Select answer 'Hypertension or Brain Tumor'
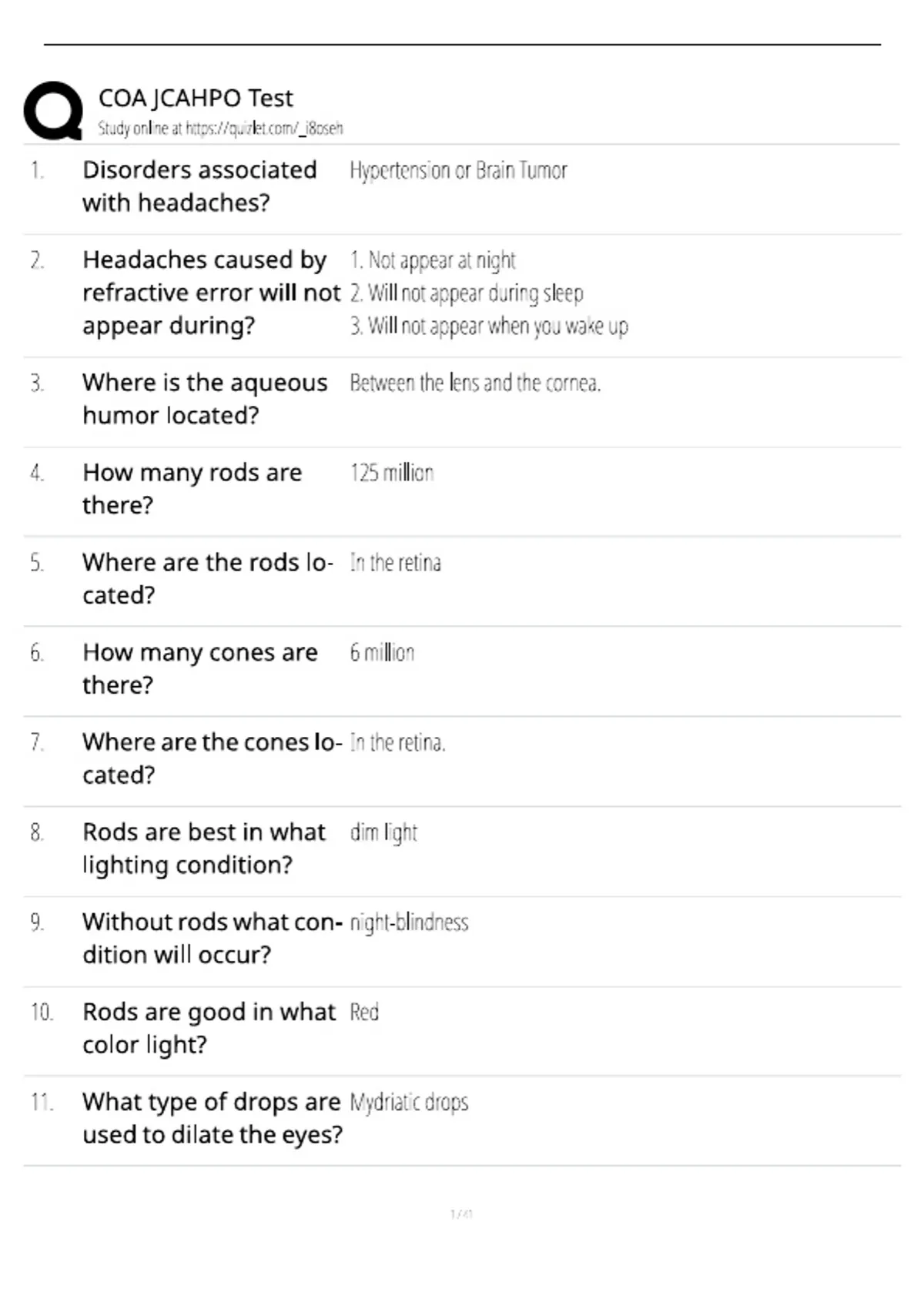This screenshot has height=1309, width=924. (458, 171)
